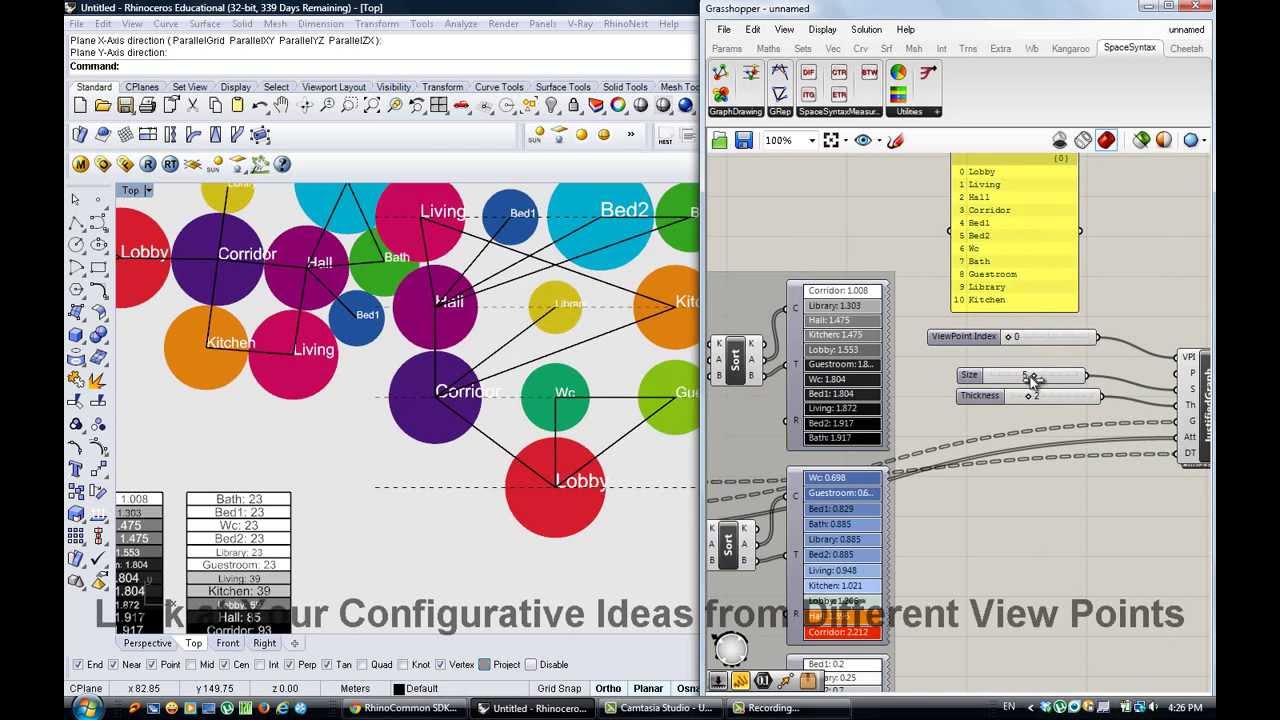Enable the Int osnap checkbox
This screenshot has width=1280, height=720.
[258, 664]
